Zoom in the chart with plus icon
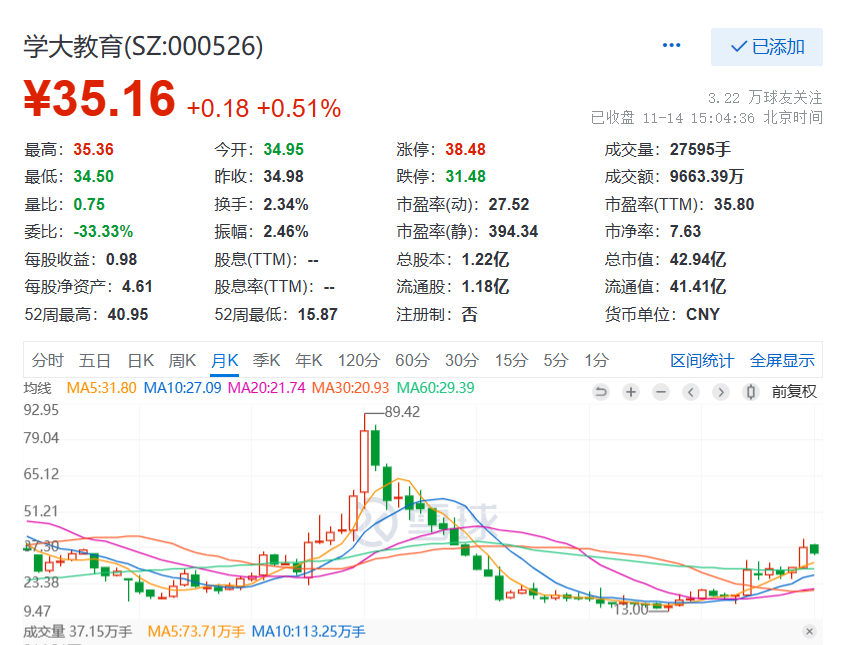The width and height of the screenshot is (841, 645). 631,392
